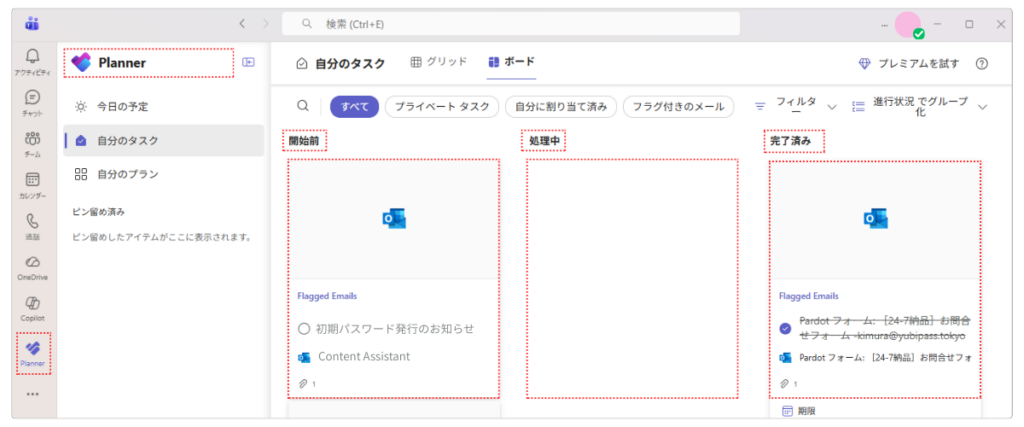Viewport: 1024px width, 427px height.
Task: Open the Calendar (カレンダー) app icon
Action: (33, 185)
